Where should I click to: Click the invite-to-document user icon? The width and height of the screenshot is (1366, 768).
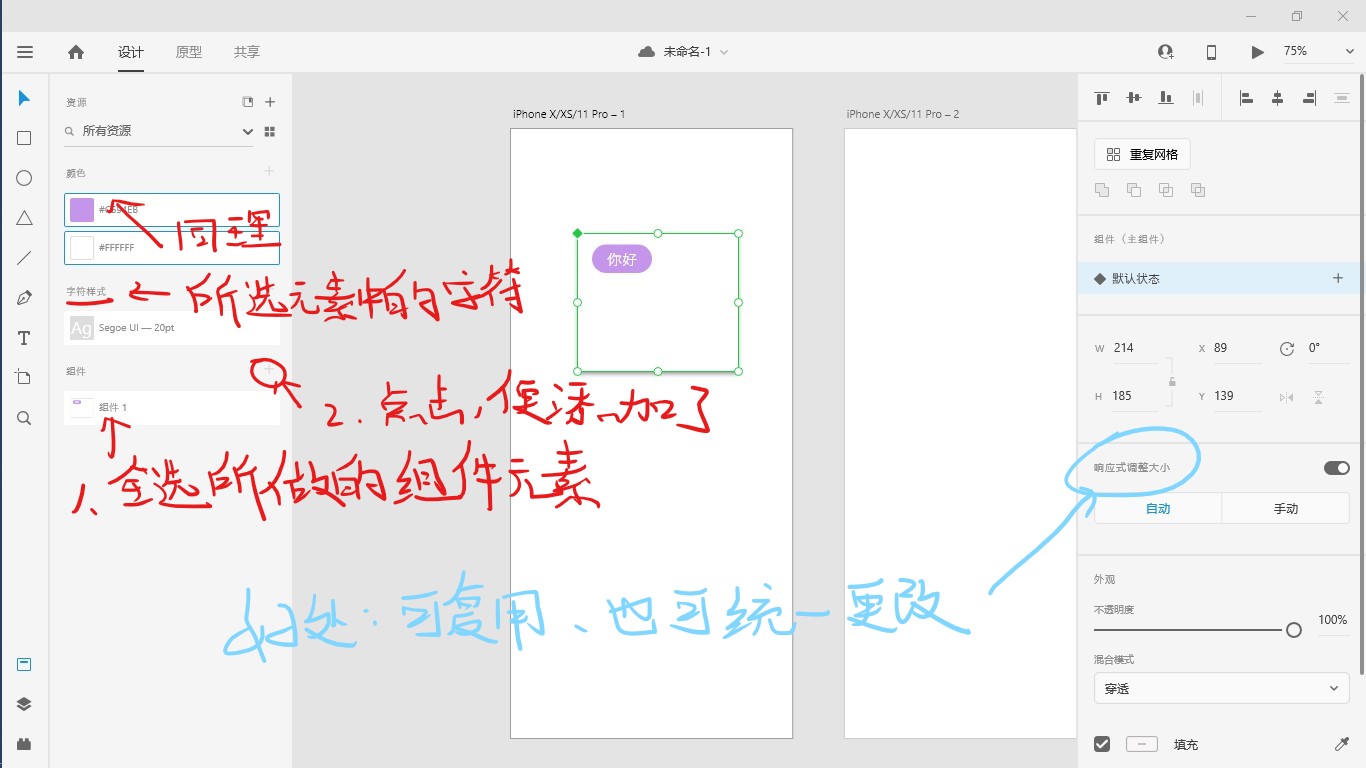coord(1165,52)
